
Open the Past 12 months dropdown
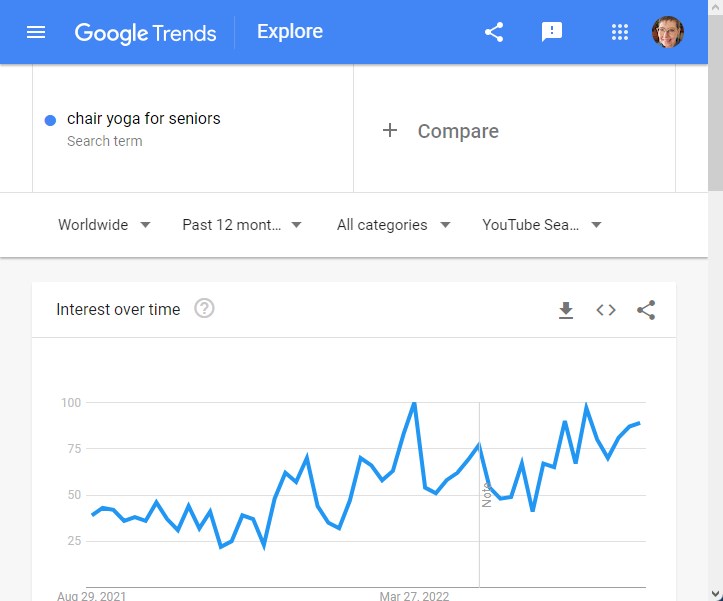click(x=242, y=225)
